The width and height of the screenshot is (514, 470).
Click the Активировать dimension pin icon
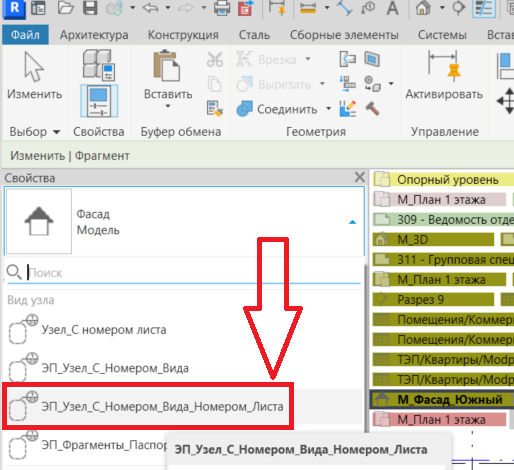tap(444, 66)
